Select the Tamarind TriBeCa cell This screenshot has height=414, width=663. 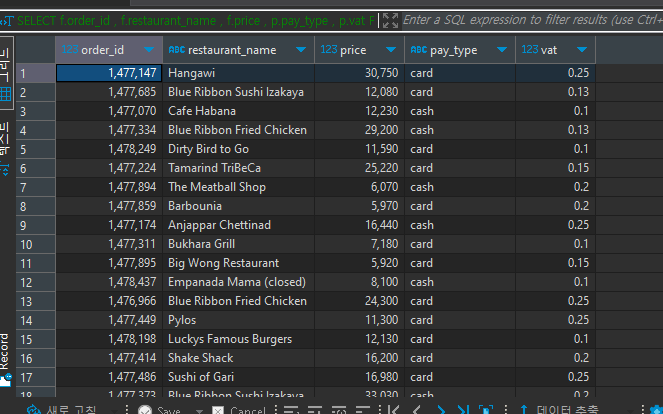pos(238,168)
